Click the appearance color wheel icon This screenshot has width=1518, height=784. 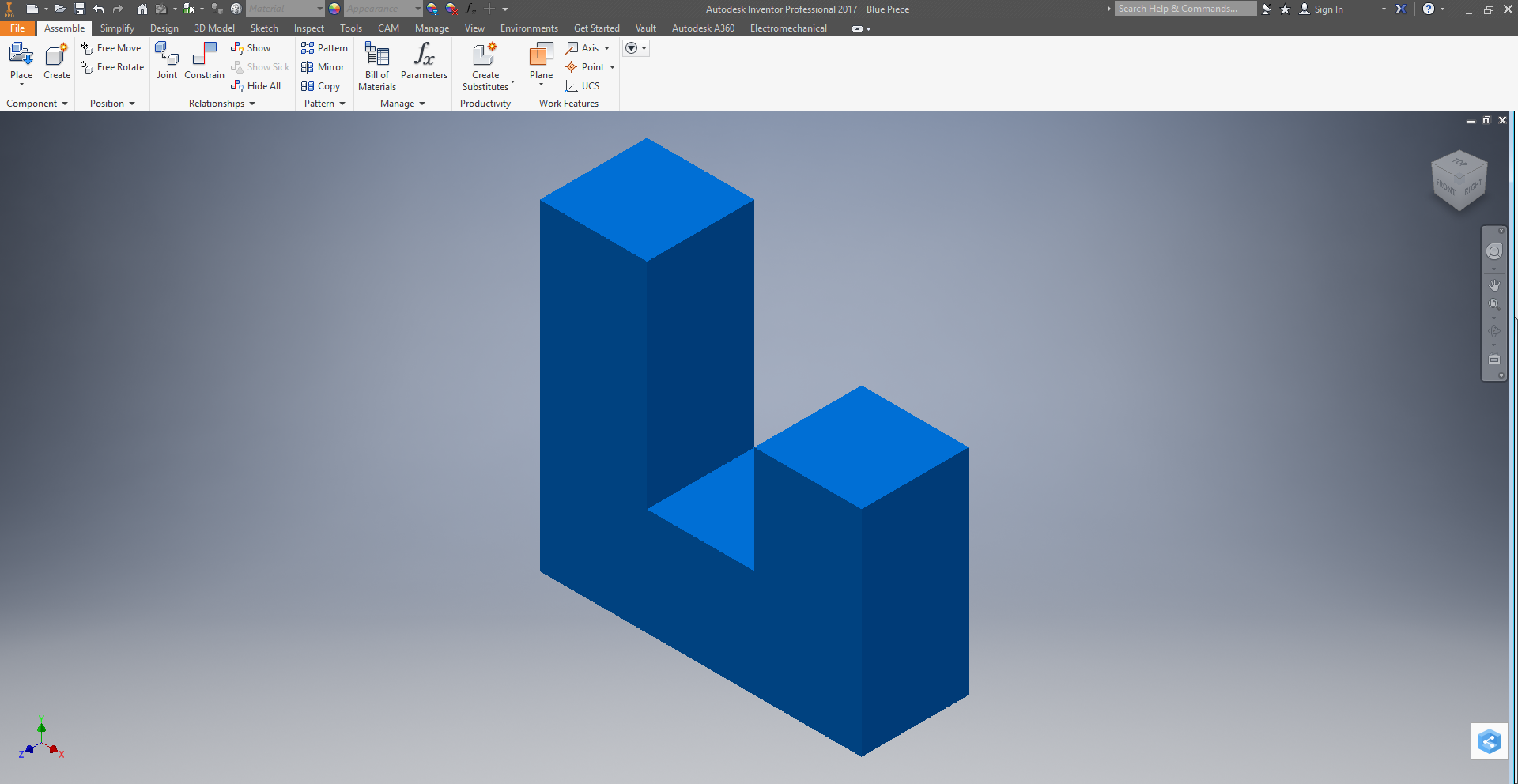pos(334,9)
